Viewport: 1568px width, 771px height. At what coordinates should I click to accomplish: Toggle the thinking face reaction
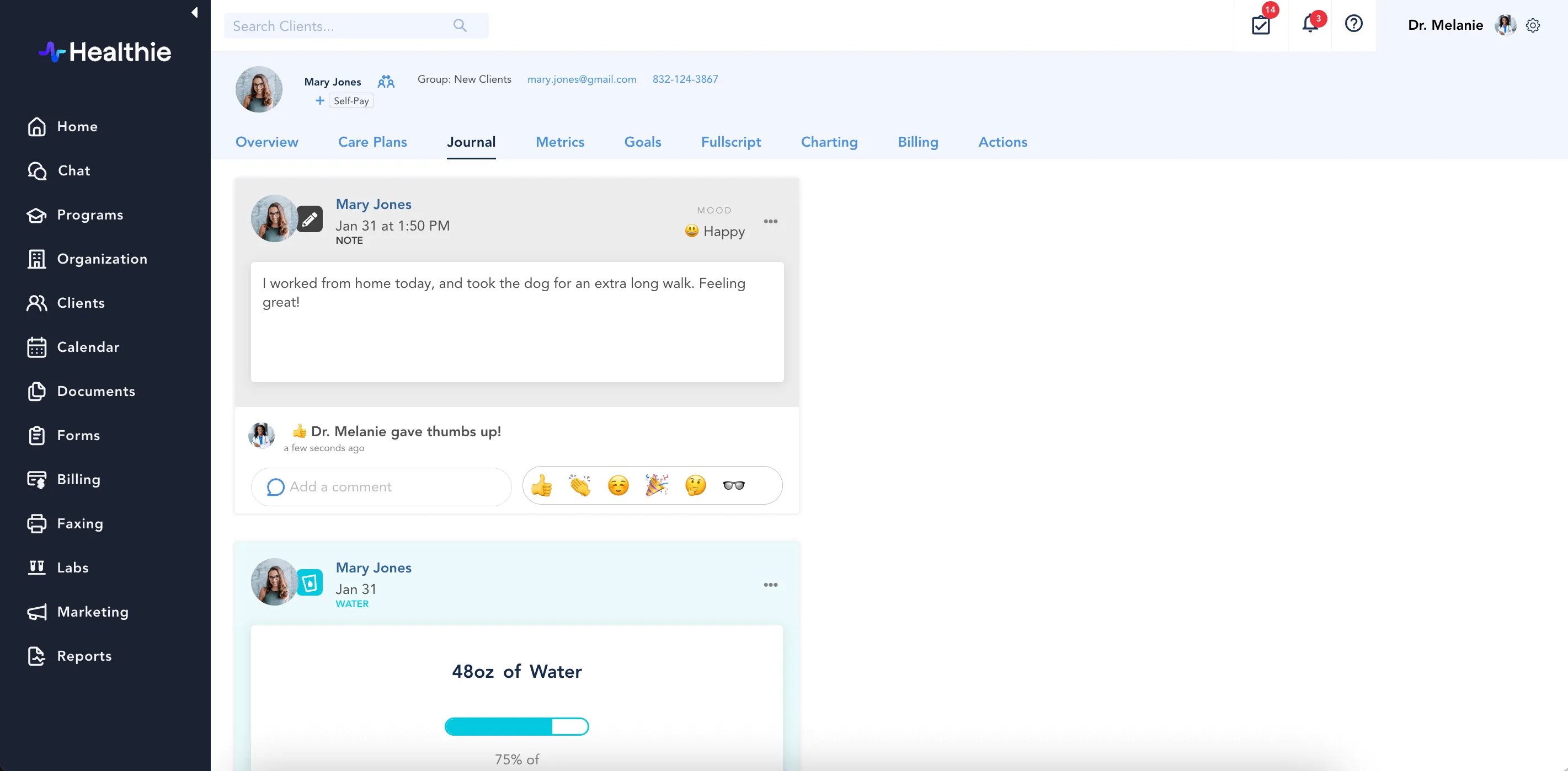(695, 486)
